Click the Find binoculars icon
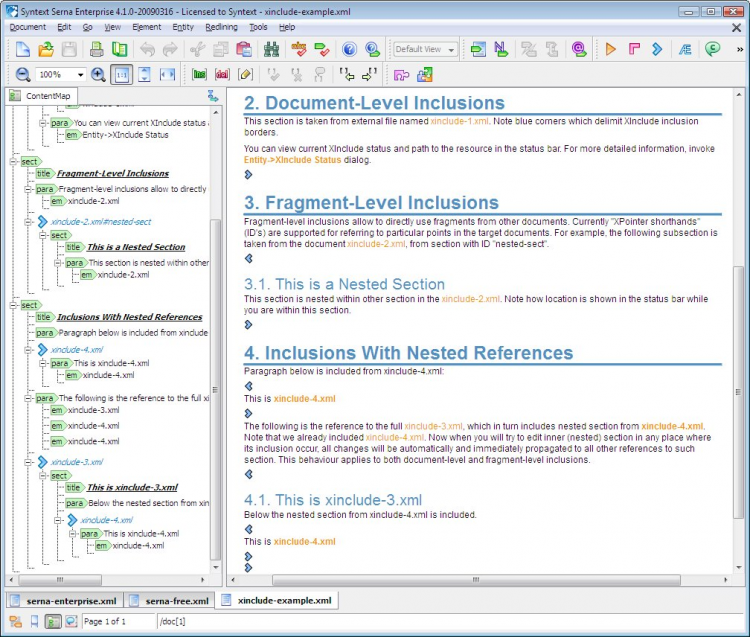Screen dimensions: 750x637 tap(271, 49)
